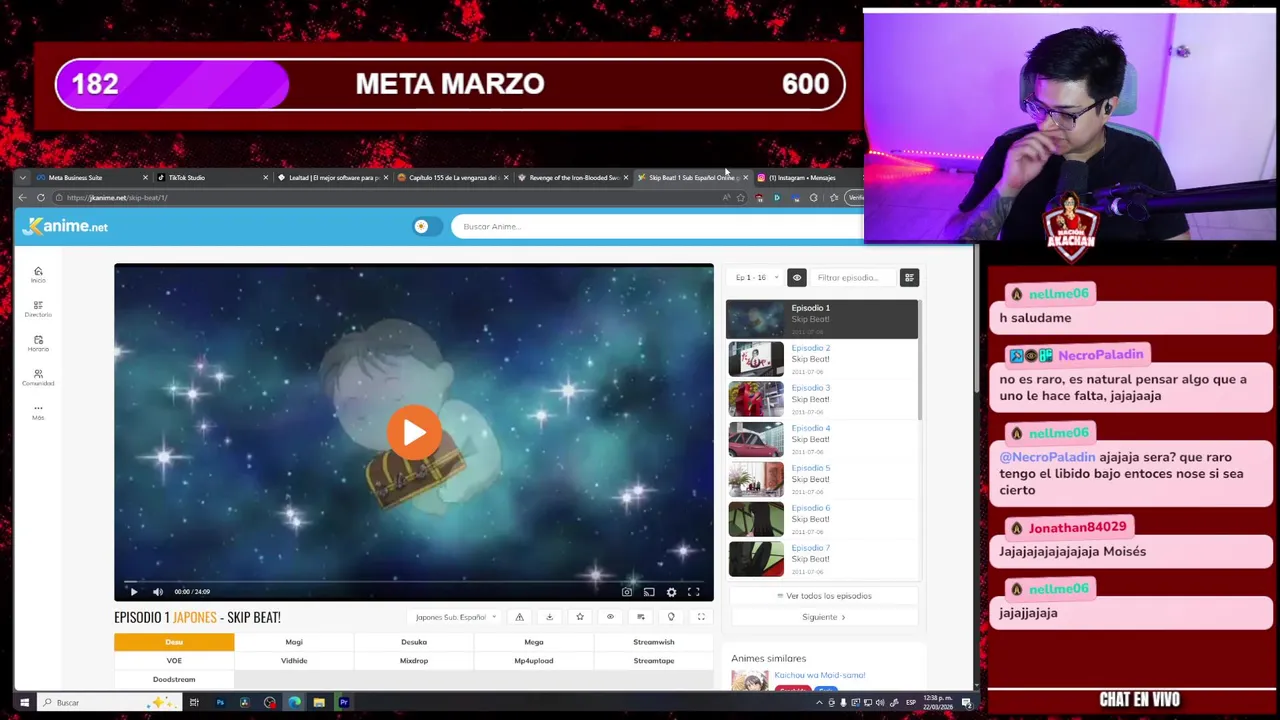Select the Magi server tab
This screenshot has width=1280, height=720.
point(294,642)
